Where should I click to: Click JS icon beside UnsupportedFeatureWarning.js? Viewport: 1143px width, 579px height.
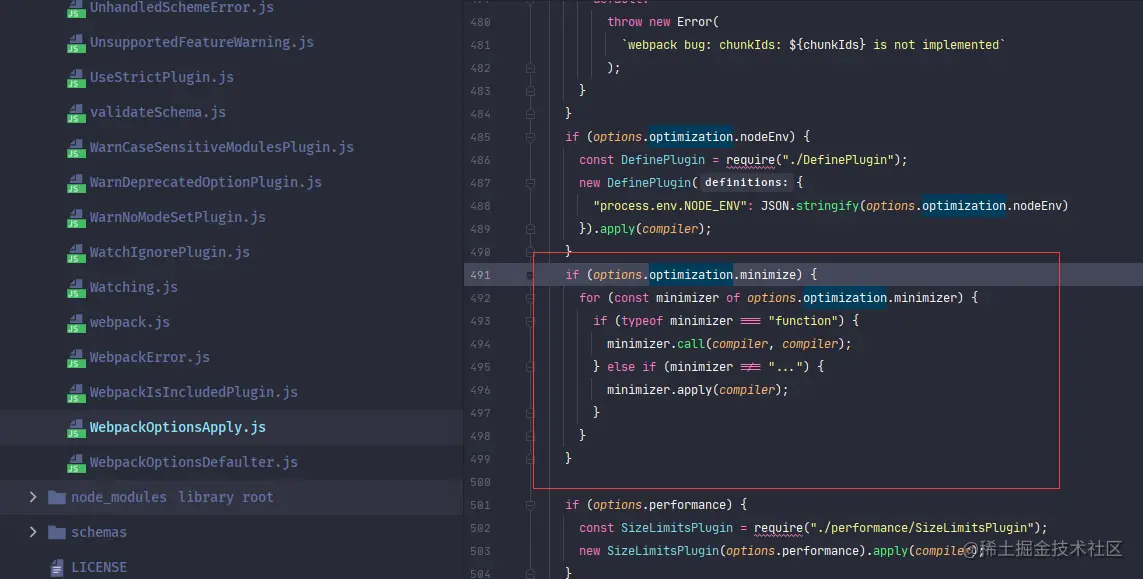pos(76,43)
